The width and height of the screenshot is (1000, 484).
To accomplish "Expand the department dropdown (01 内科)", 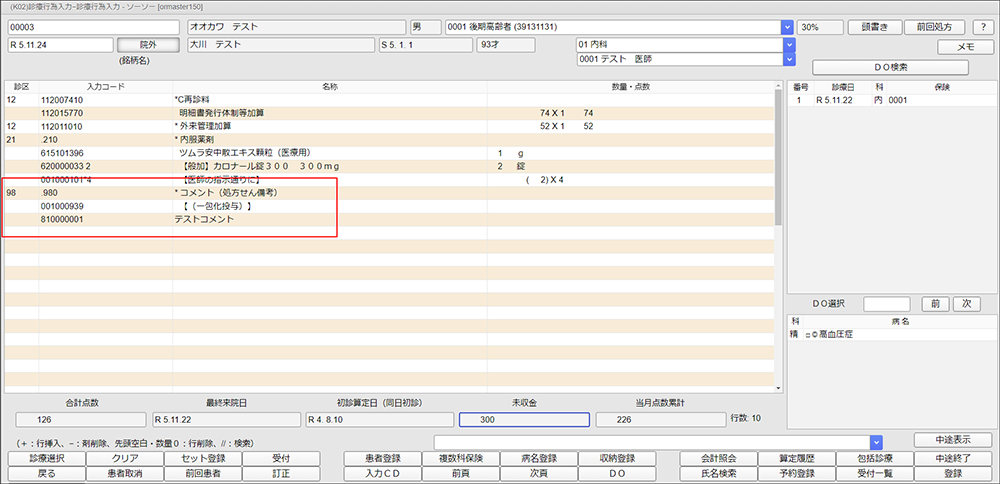I will pos(788,45).
